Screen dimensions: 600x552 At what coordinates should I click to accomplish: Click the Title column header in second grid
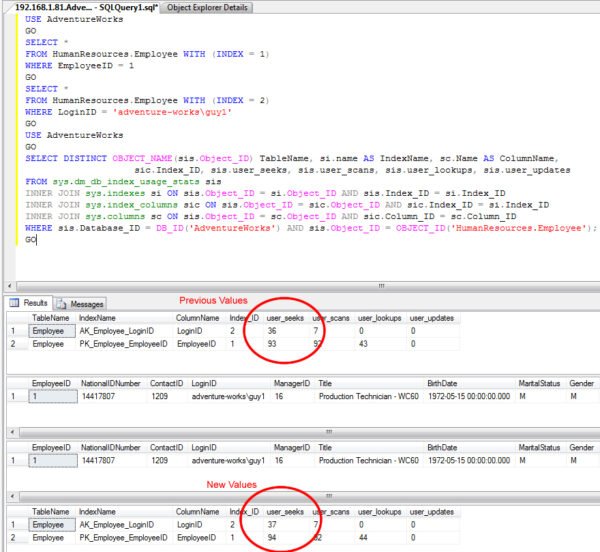tap(325, 383)
